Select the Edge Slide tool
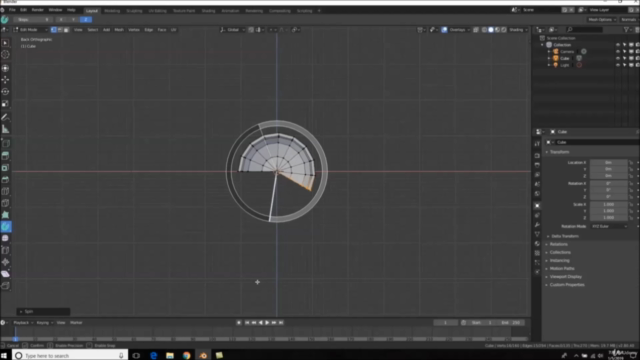The image size is (640, 360). (x=5, y=250)
